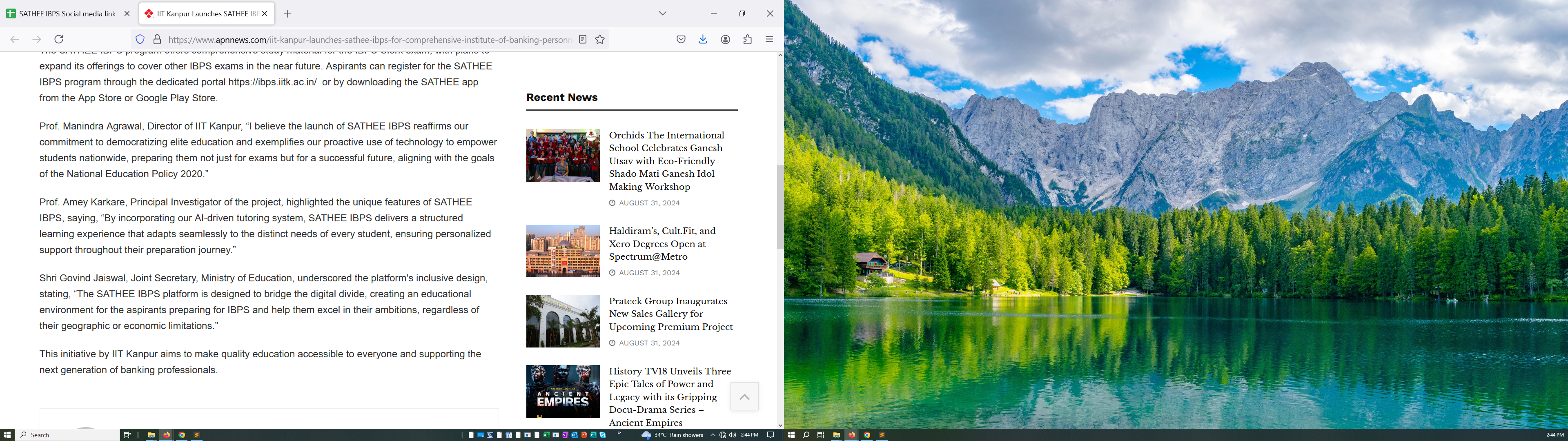Open the Firefox downloads panel
Screen dimensions: 1568x441
703,40
